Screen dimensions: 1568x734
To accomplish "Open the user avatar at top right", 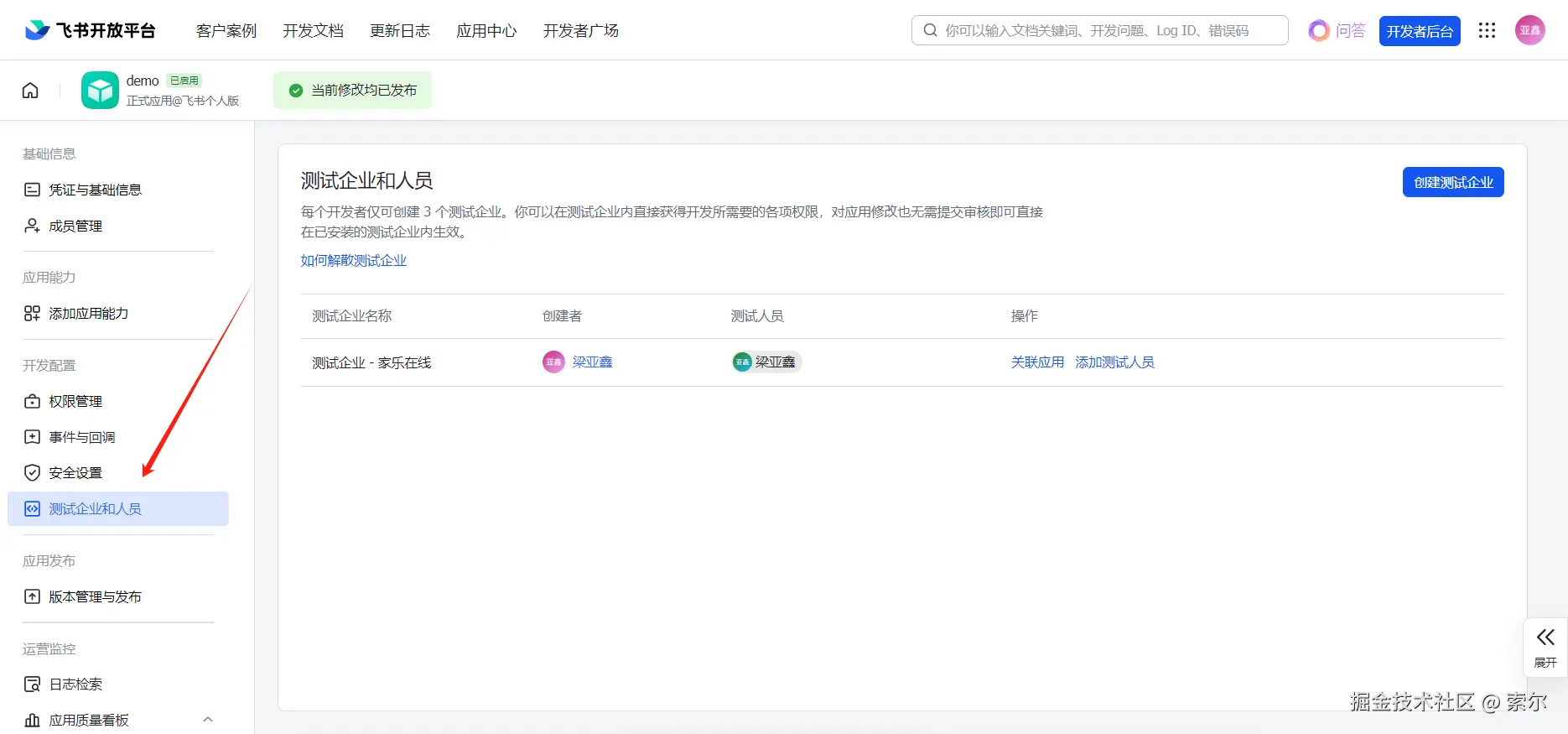I will (x=1529, y=30).
